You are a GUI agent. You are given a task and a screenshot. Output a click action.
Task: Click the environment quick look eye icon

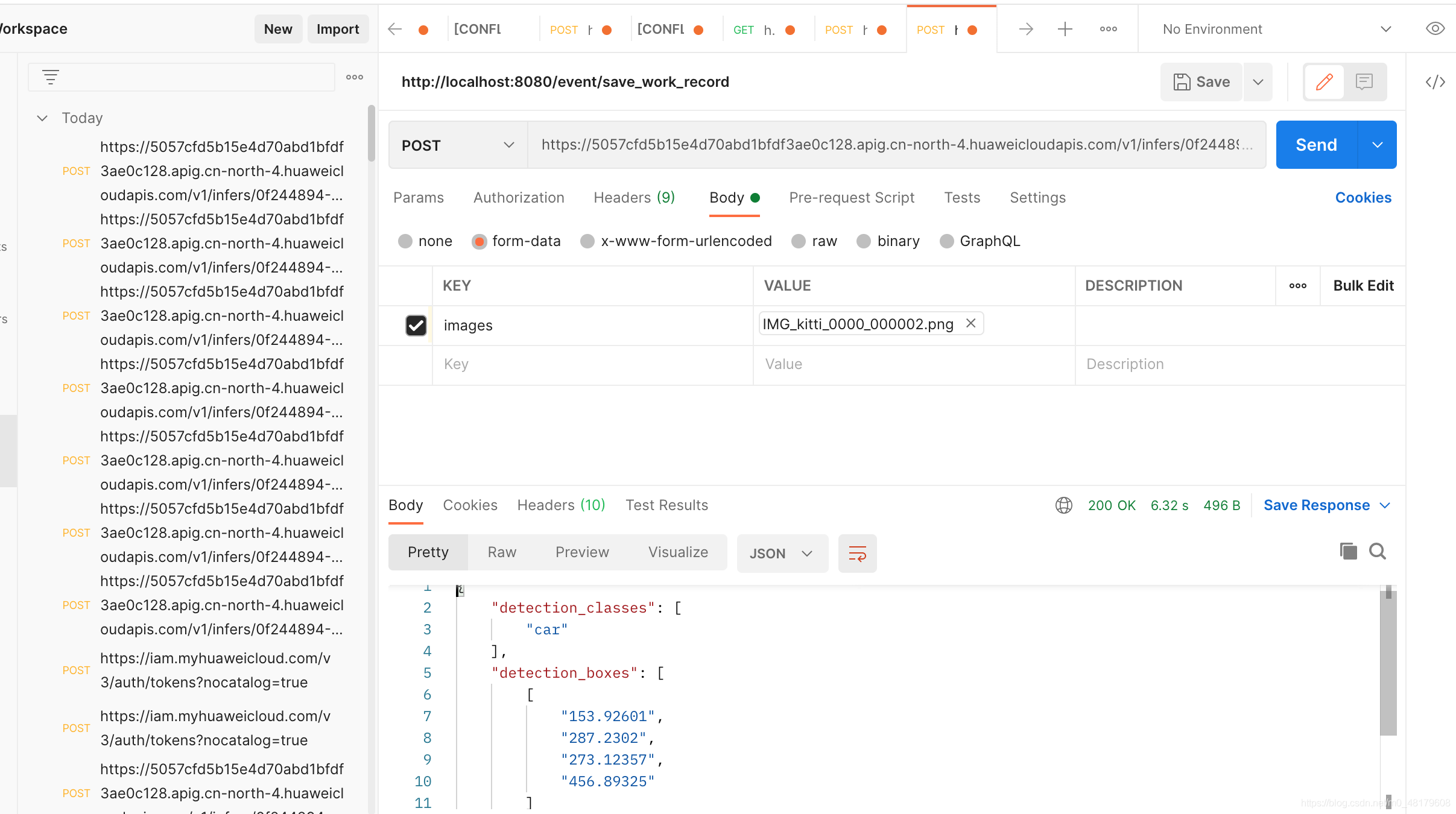click(1435, 29)
